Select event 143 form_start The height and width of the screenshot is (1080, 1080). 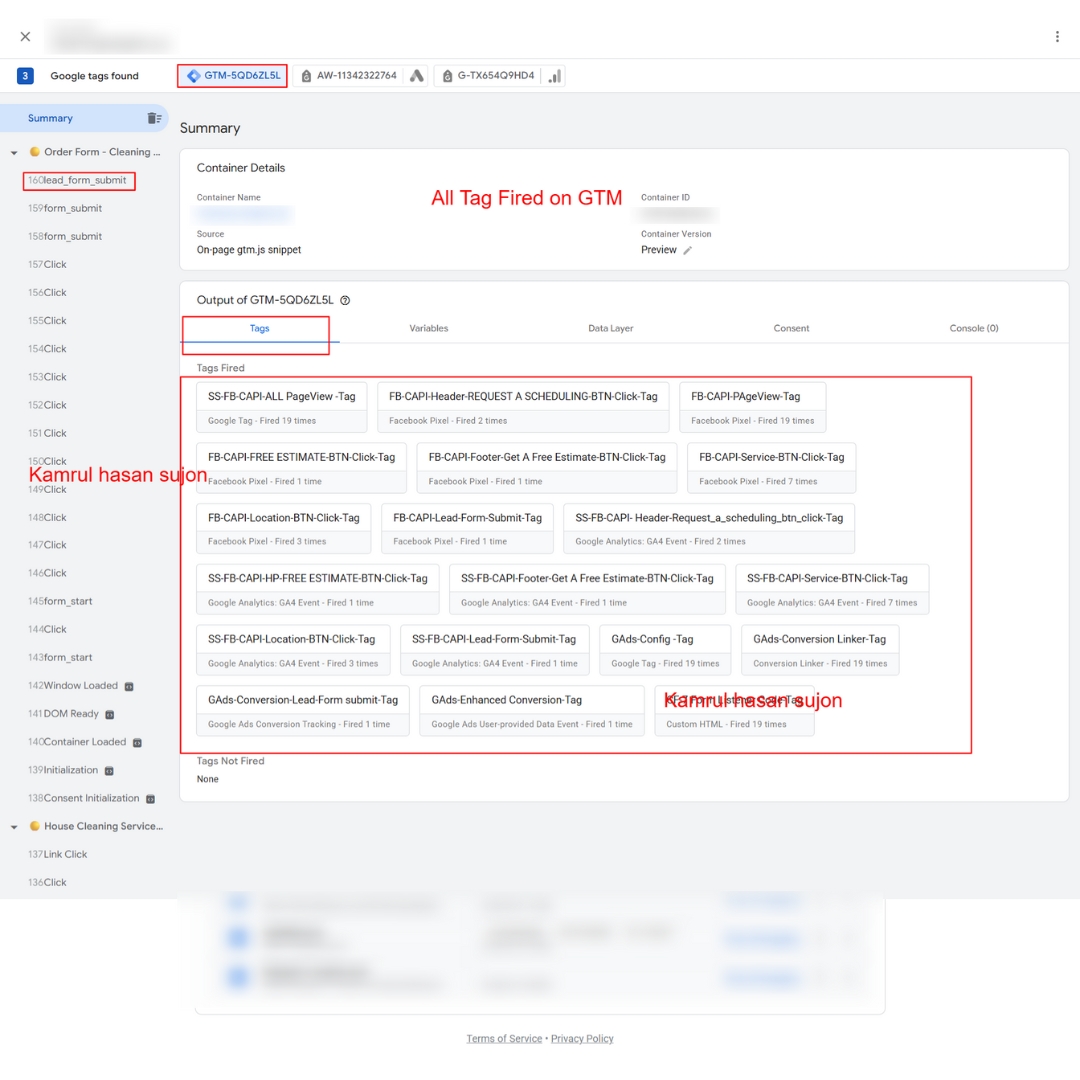tap(60, 658)
